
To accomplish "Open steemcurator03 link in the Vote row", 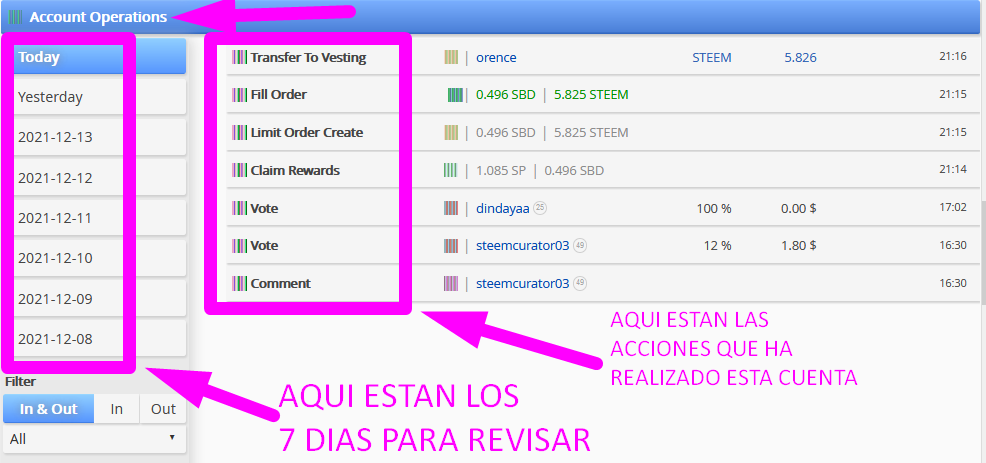I will (523, 246).
